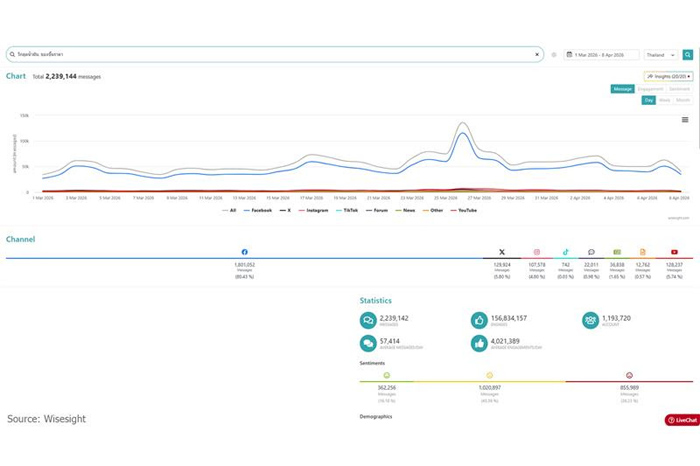The width and height of the screenshot is (700, 466).
Task: Click the positive sentiment smiley icon
Action: pos(387,375)
